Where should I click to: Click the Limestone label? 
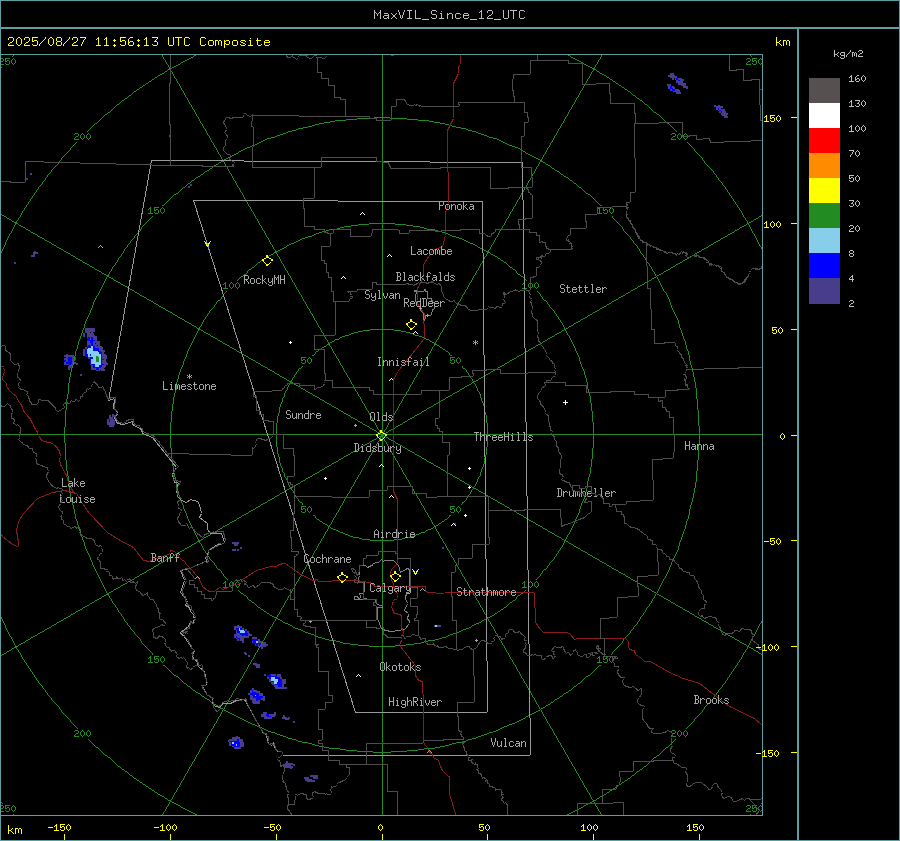point(189,386)
